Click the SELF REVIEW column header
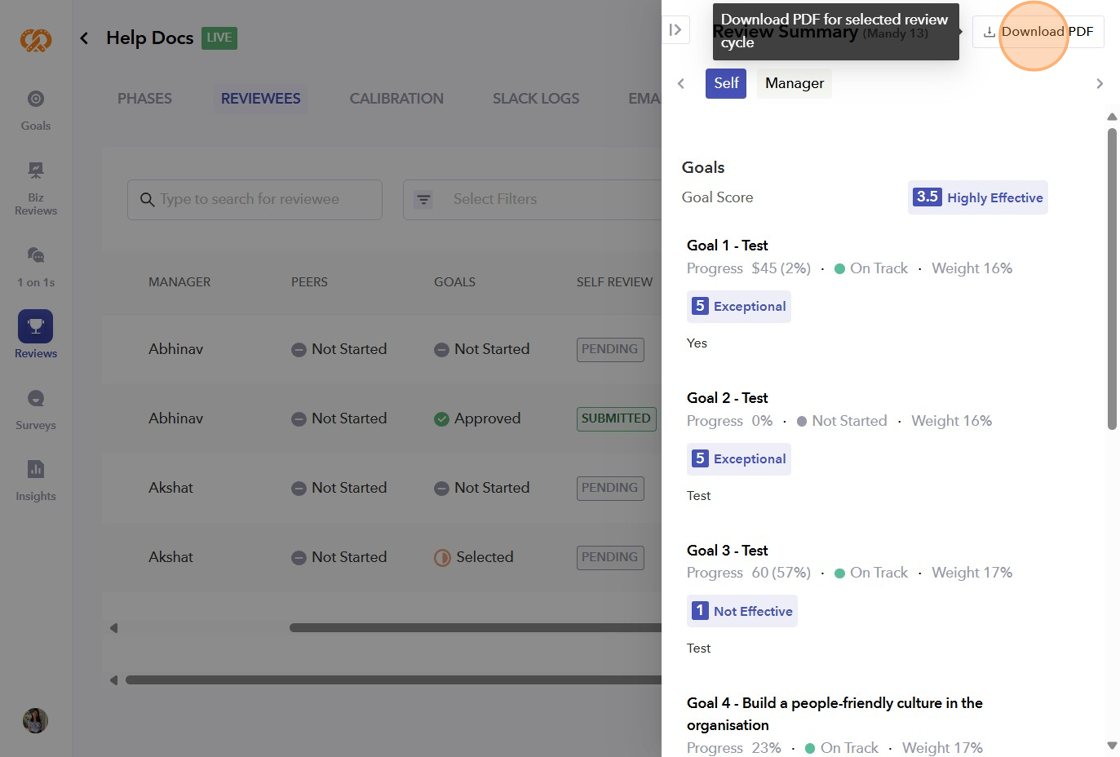This screenshot has height=757, width=1120. 614,282
